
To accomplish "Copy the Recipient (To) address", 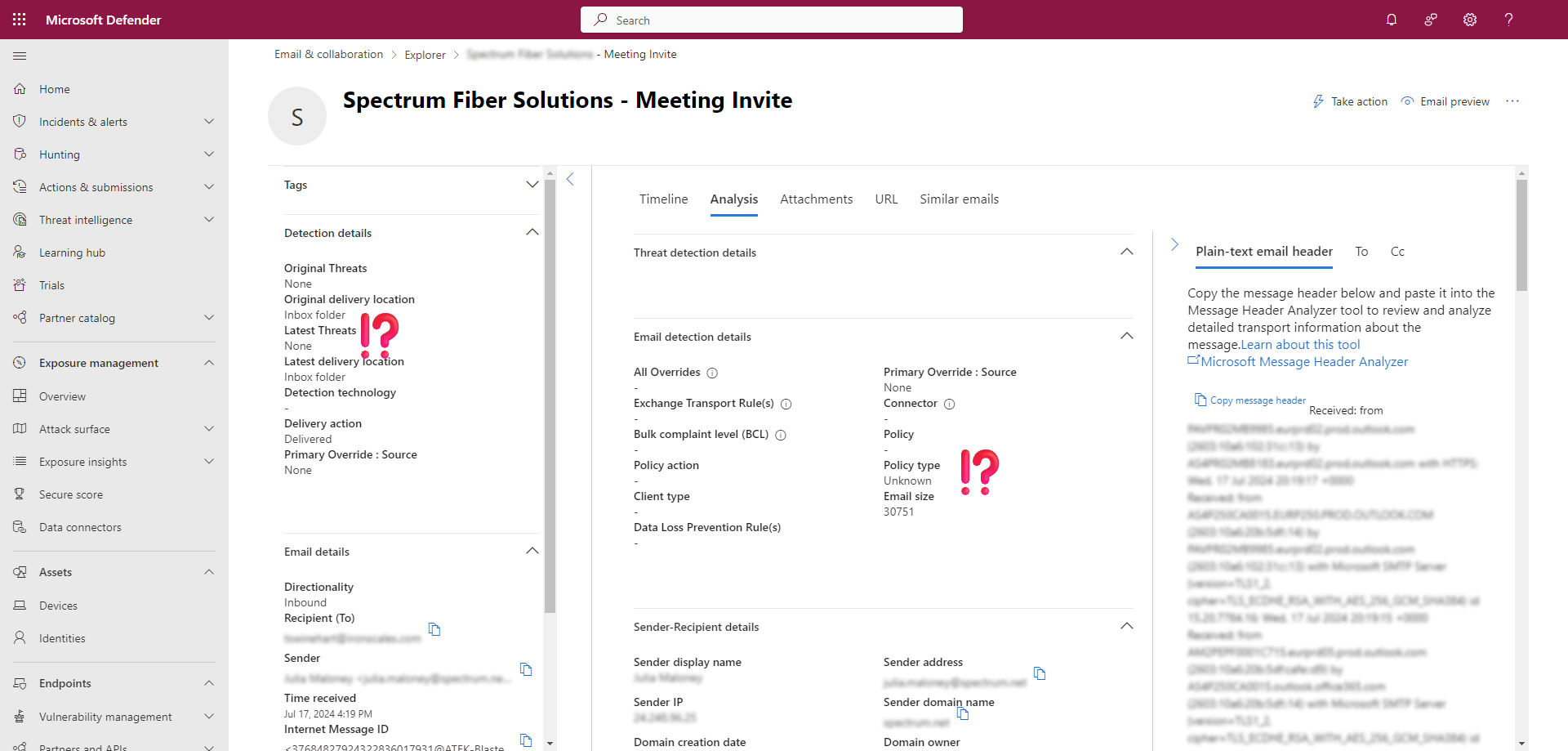I will pyautogui.click(x=434, y=629).
